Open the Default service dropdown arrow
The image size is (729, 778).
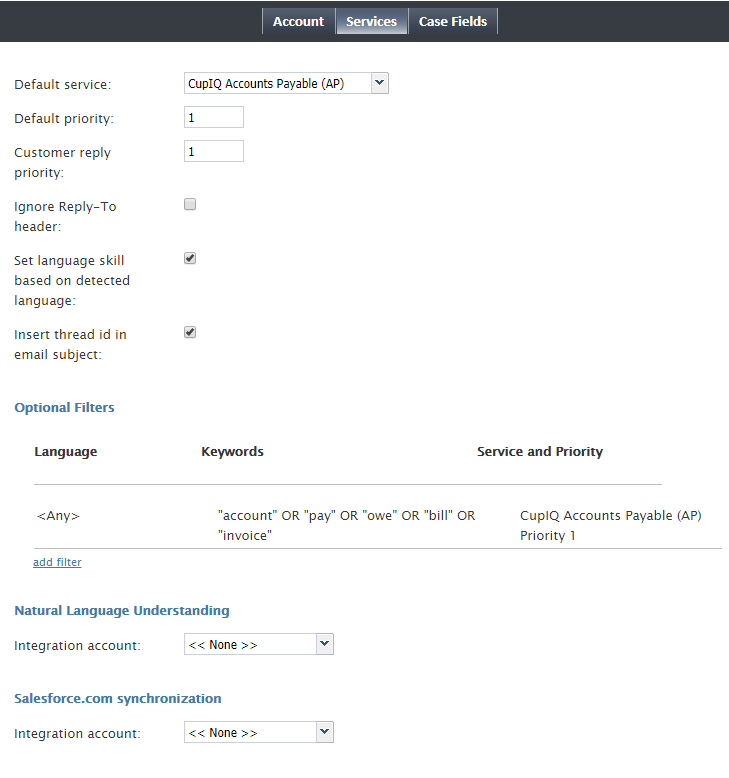coord(380,83)
